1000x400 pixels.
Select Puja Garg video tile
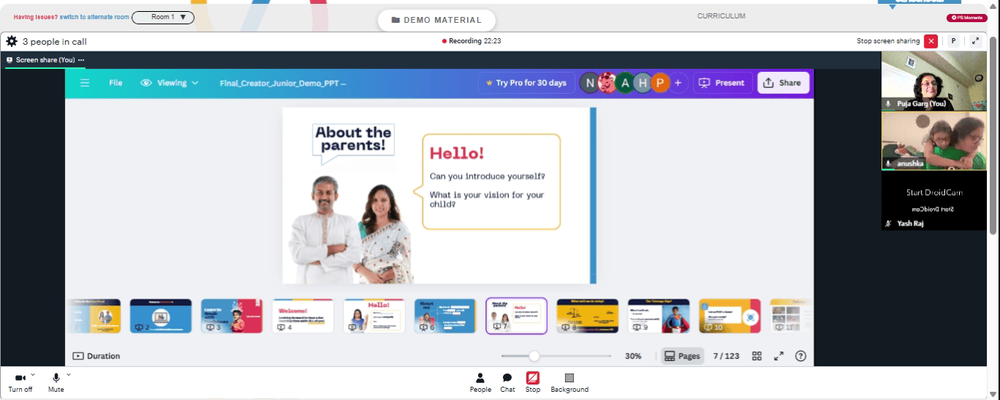934,81
